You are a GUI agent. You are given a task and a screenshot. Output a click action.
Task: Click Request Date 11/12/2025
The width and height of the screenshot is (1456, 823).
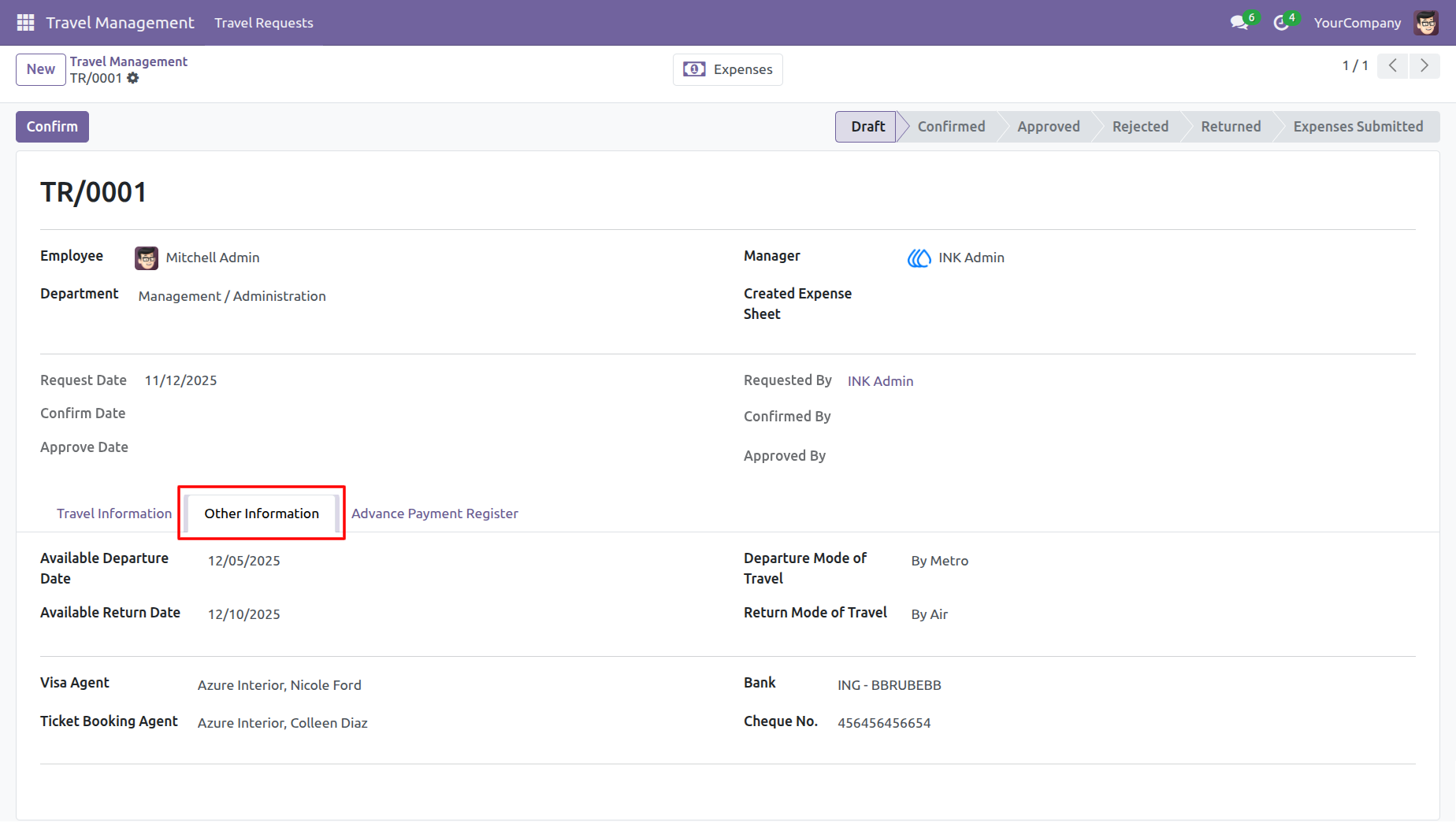click(x=180, y=380)
